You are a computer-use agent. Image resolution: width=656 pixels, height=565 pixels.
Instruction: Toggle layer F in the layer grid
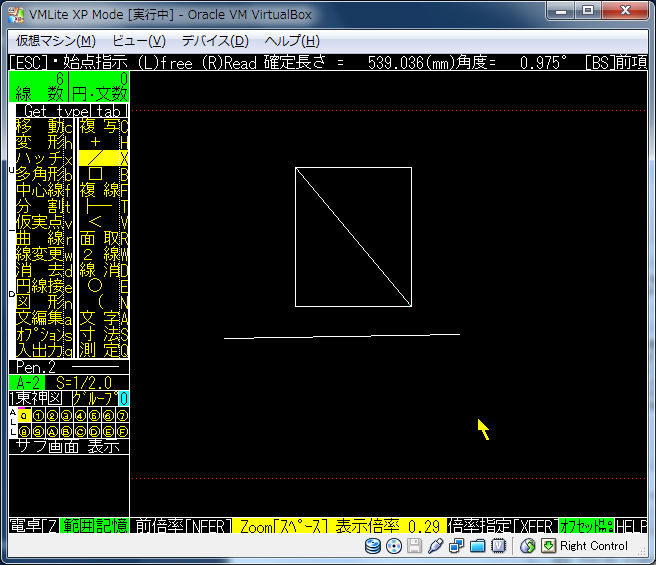point(122,431)
